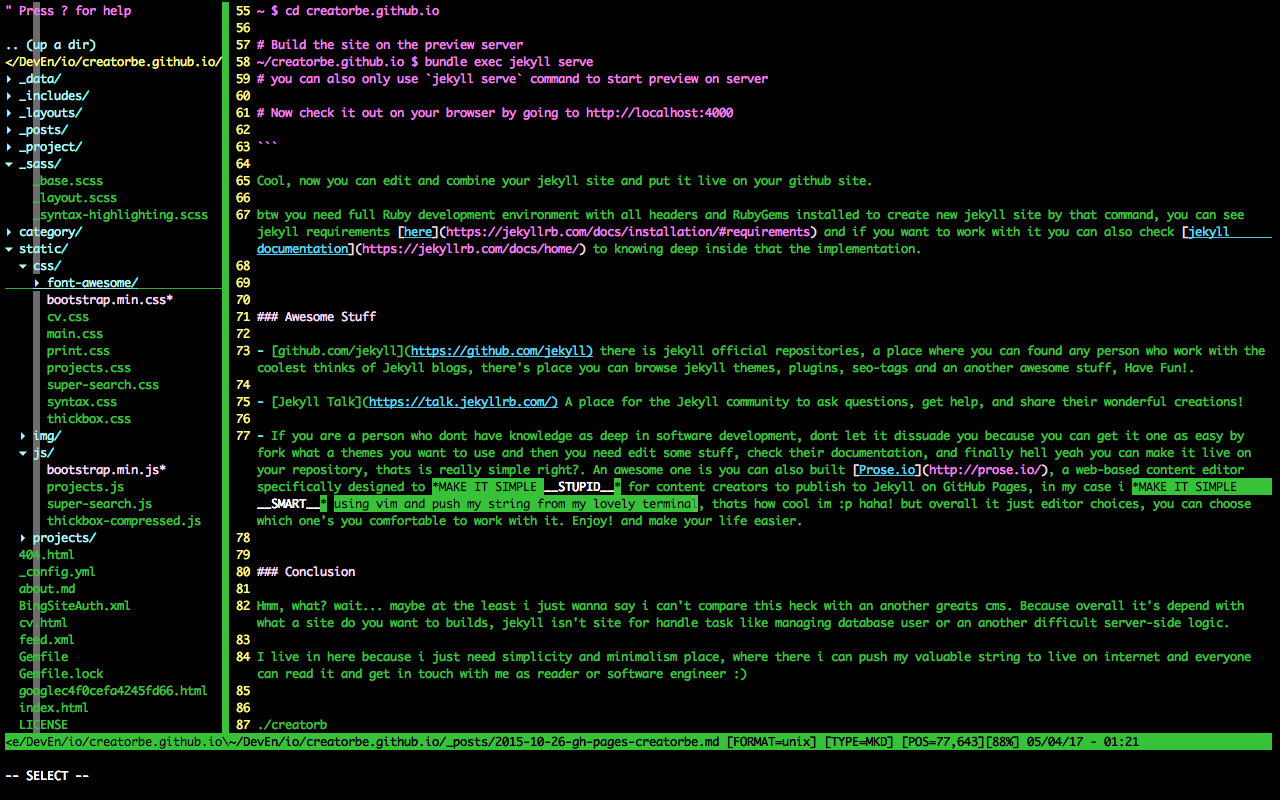Open projects.css file
Viewport: 1280px width, 800px height.
(89, 368)
